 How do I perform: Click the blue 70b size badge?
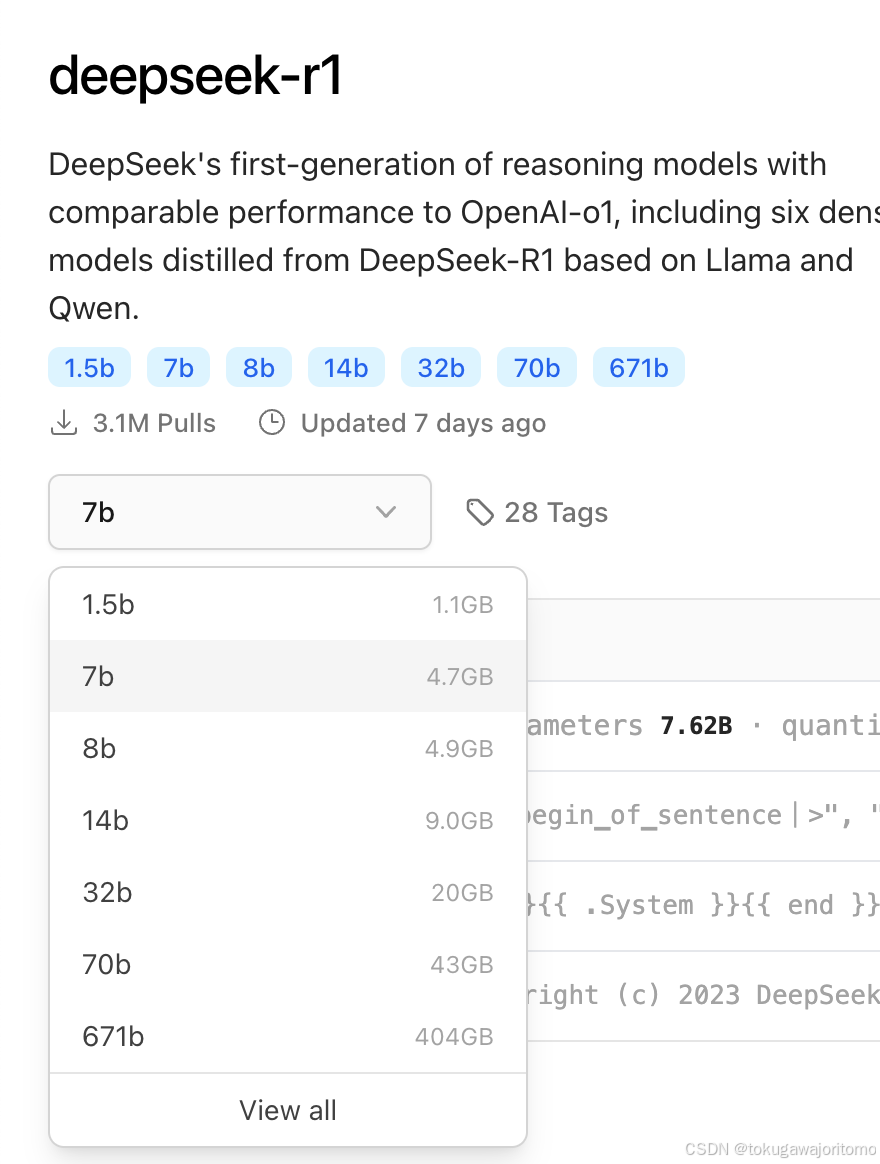tap(537, 367)
